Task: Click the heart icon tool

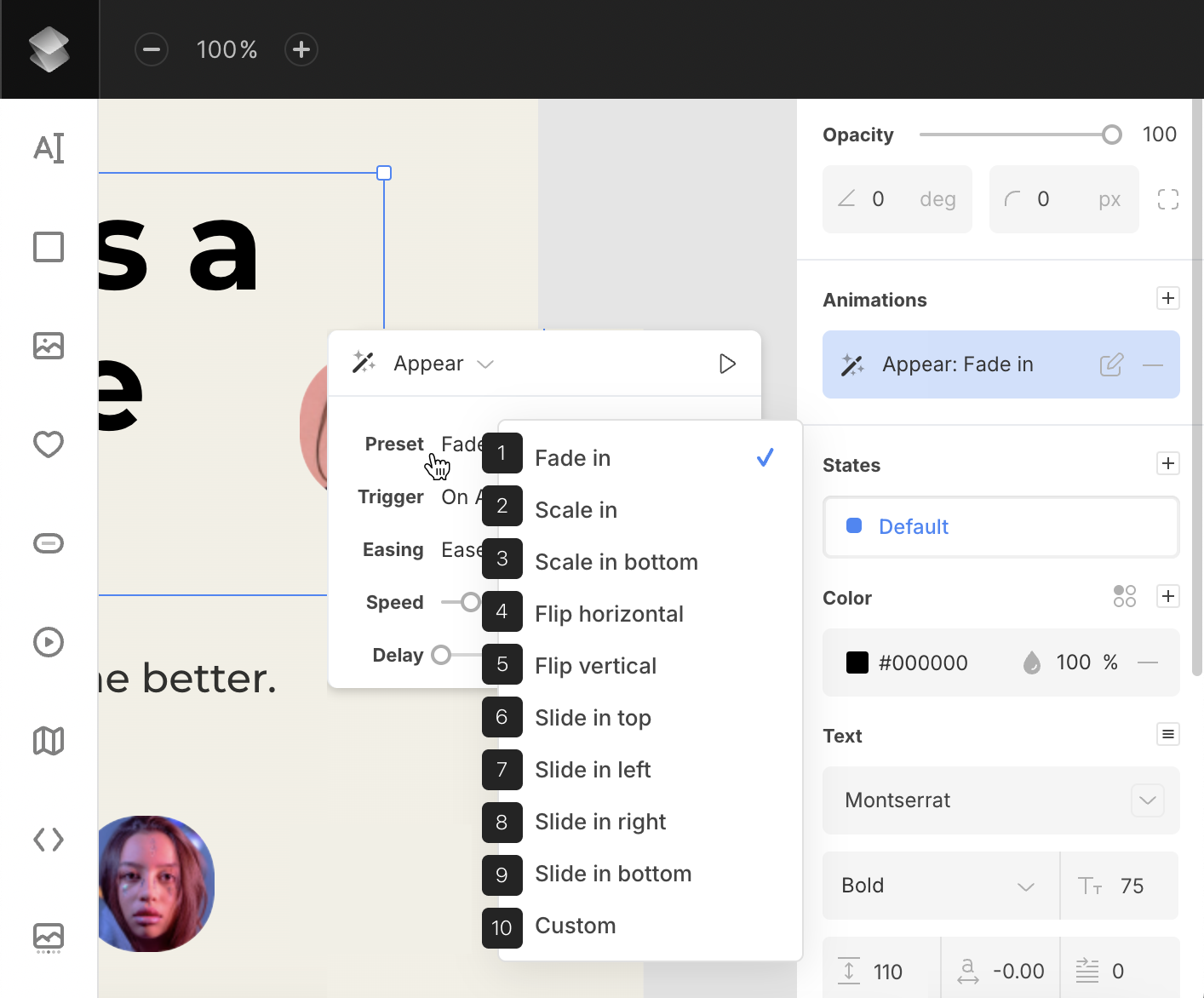Action: pyautogui.click(x=49, y=445)
